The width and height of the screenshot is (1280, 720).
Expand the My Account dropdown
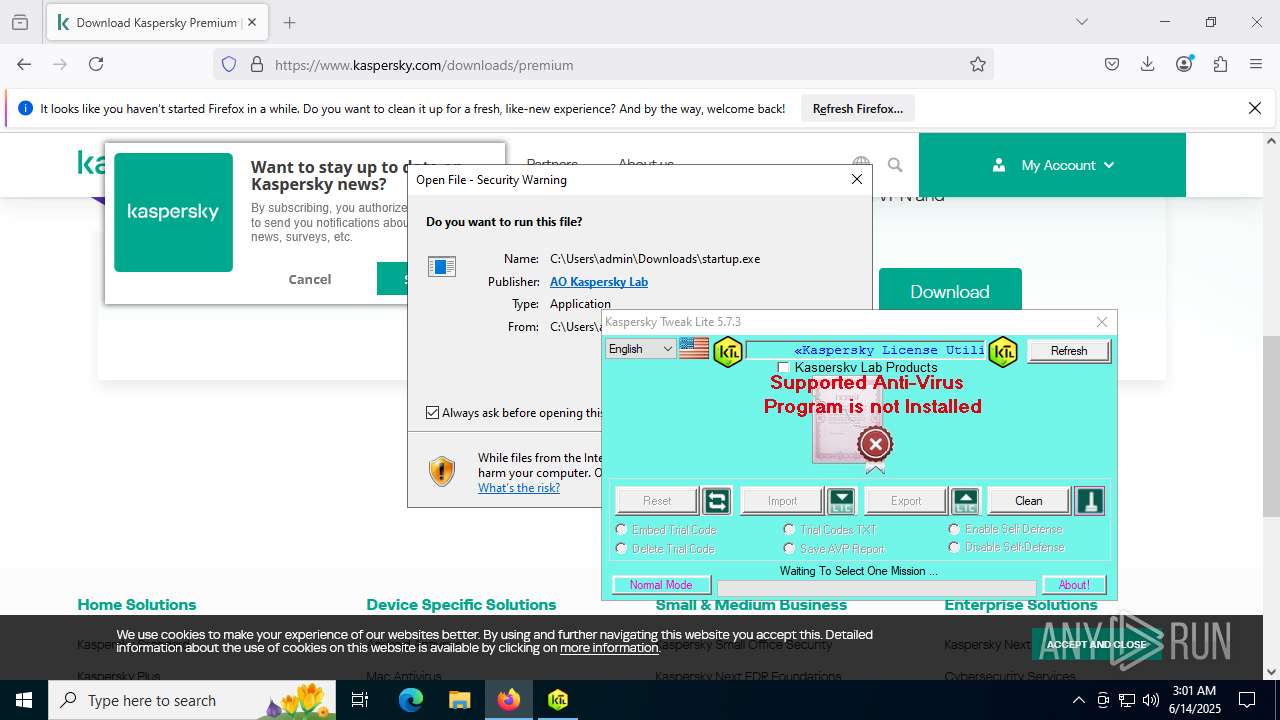(x=1052, y=165)
